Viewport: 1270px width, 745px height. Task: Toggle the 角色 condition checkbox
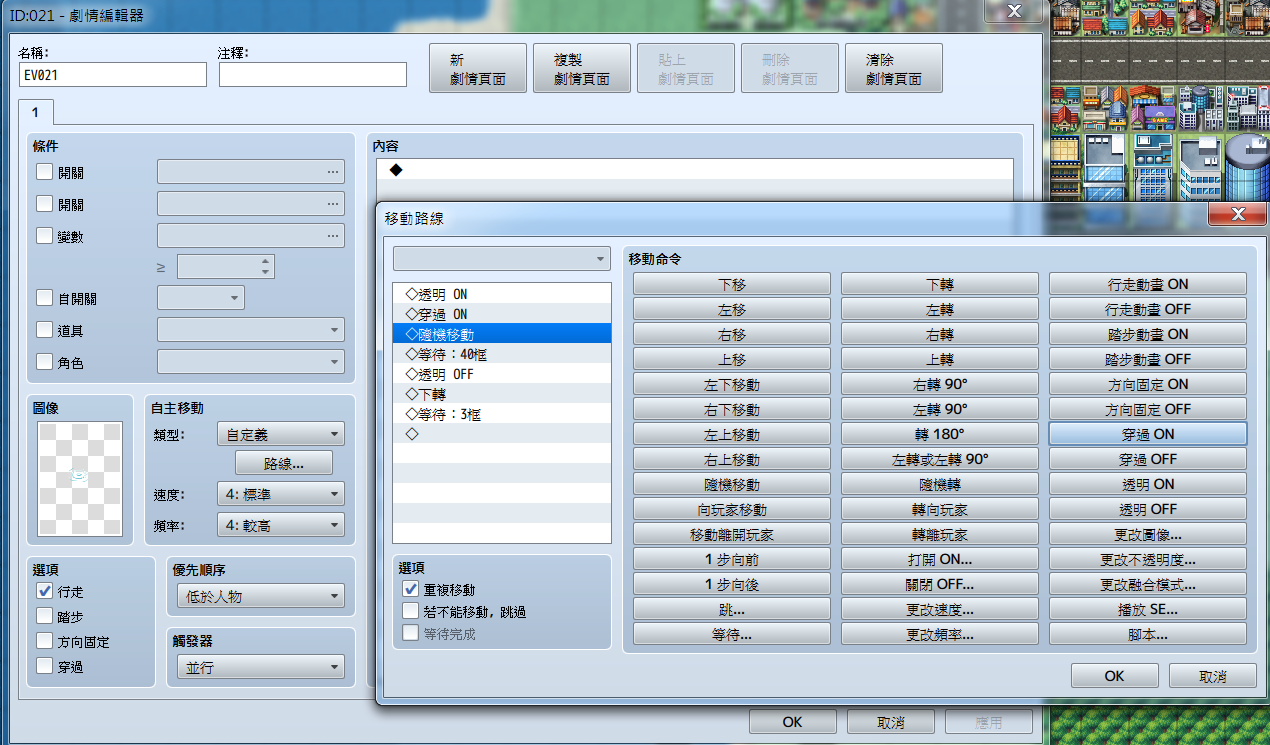44,361
